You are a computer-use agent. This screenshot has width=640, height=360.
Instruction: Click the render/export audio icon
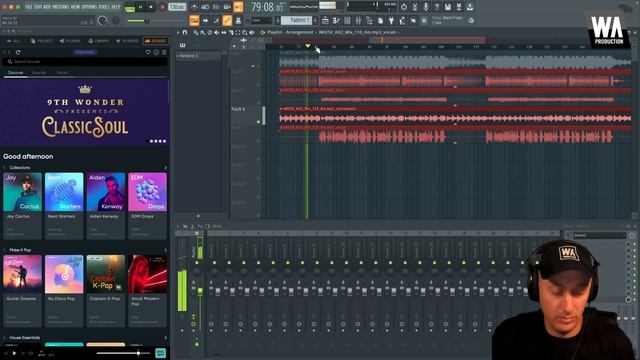459,7
